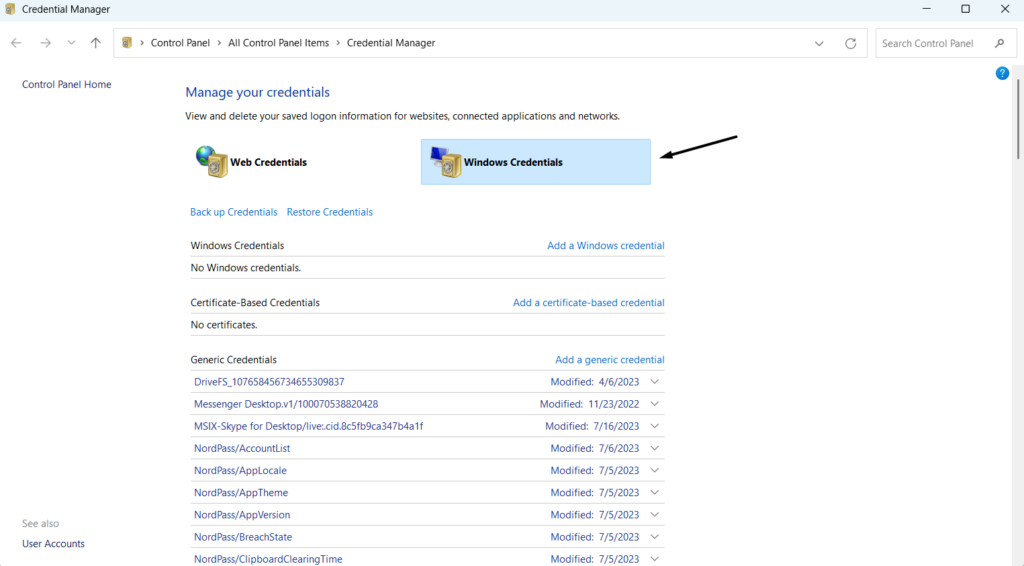Open address bar history dropdown
The image size is (1024, 566).
(820, 43)
